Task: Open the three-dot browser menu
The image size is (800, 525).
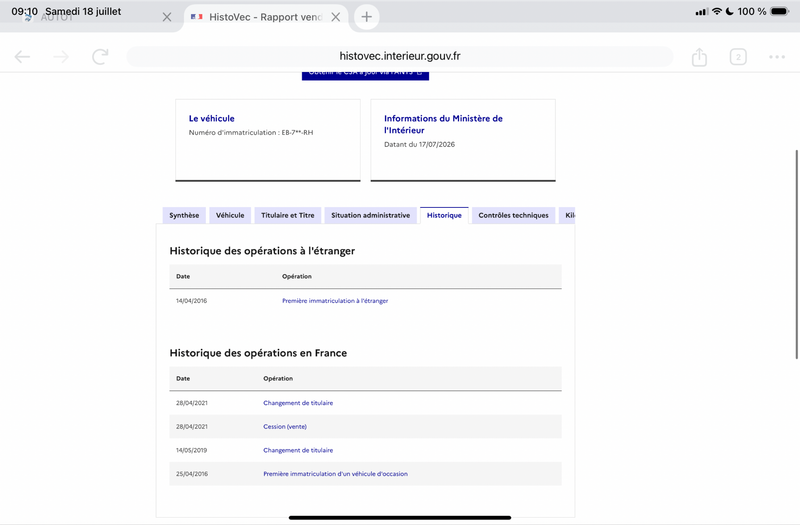Action: pyautogui.click(x=777, y=57)
